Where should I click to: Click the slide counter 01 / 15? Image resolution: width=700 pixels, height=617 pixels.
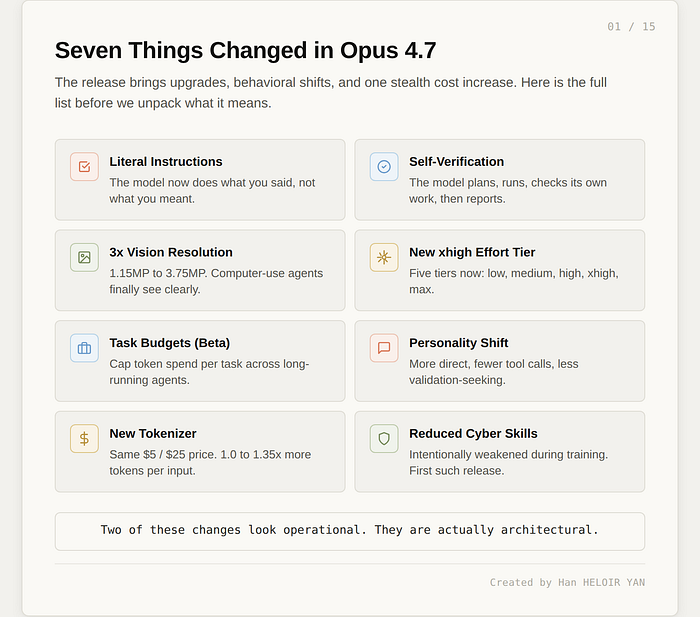631,27
